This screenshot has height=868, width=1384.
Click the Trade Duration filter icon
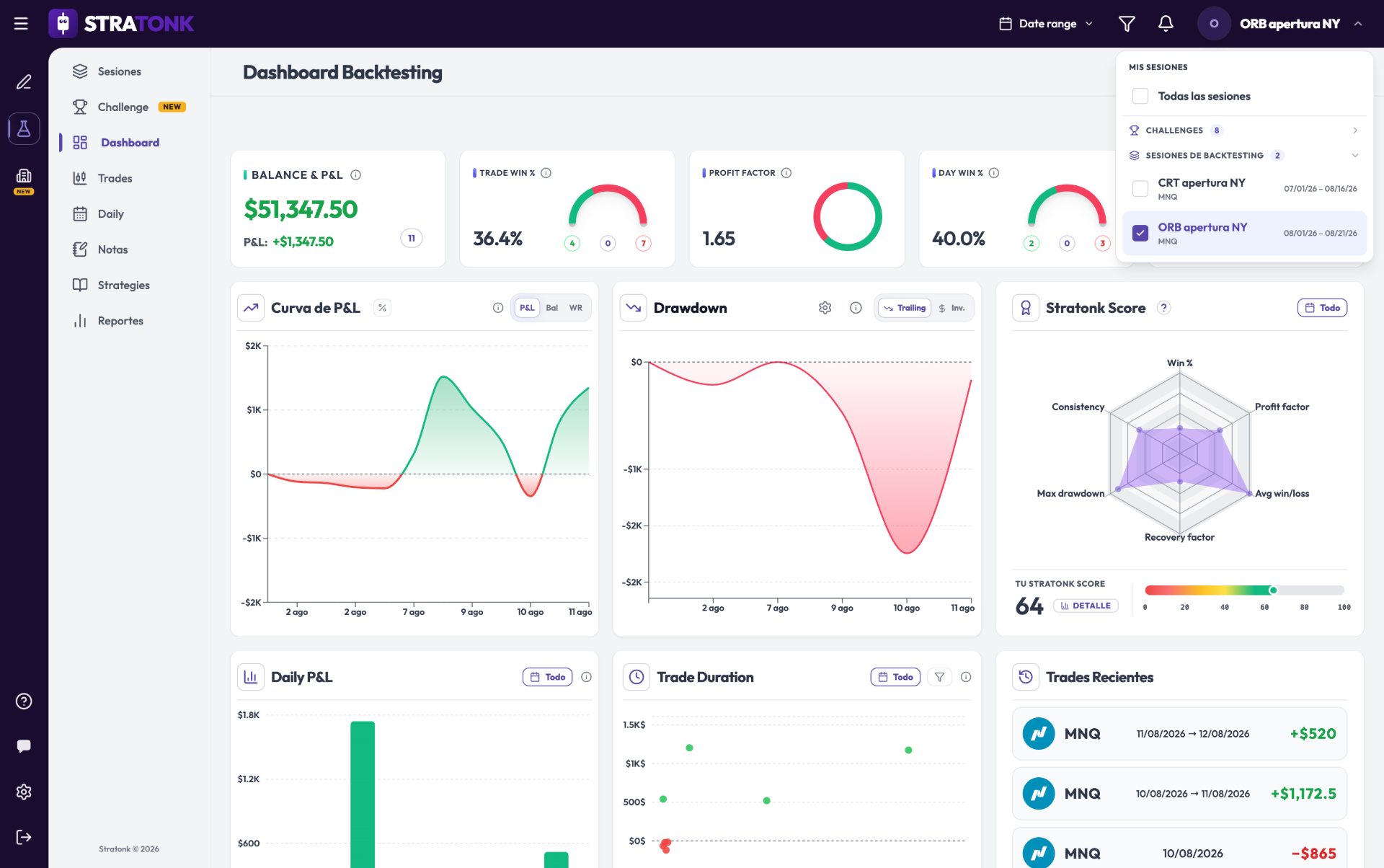coord(939,677)
